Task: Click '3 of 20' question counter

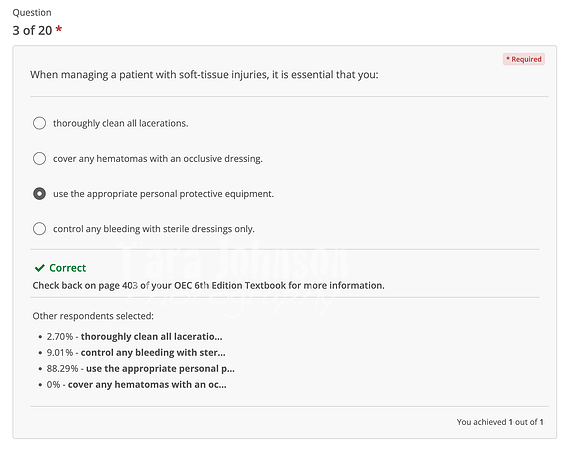Action: point(32,30)
